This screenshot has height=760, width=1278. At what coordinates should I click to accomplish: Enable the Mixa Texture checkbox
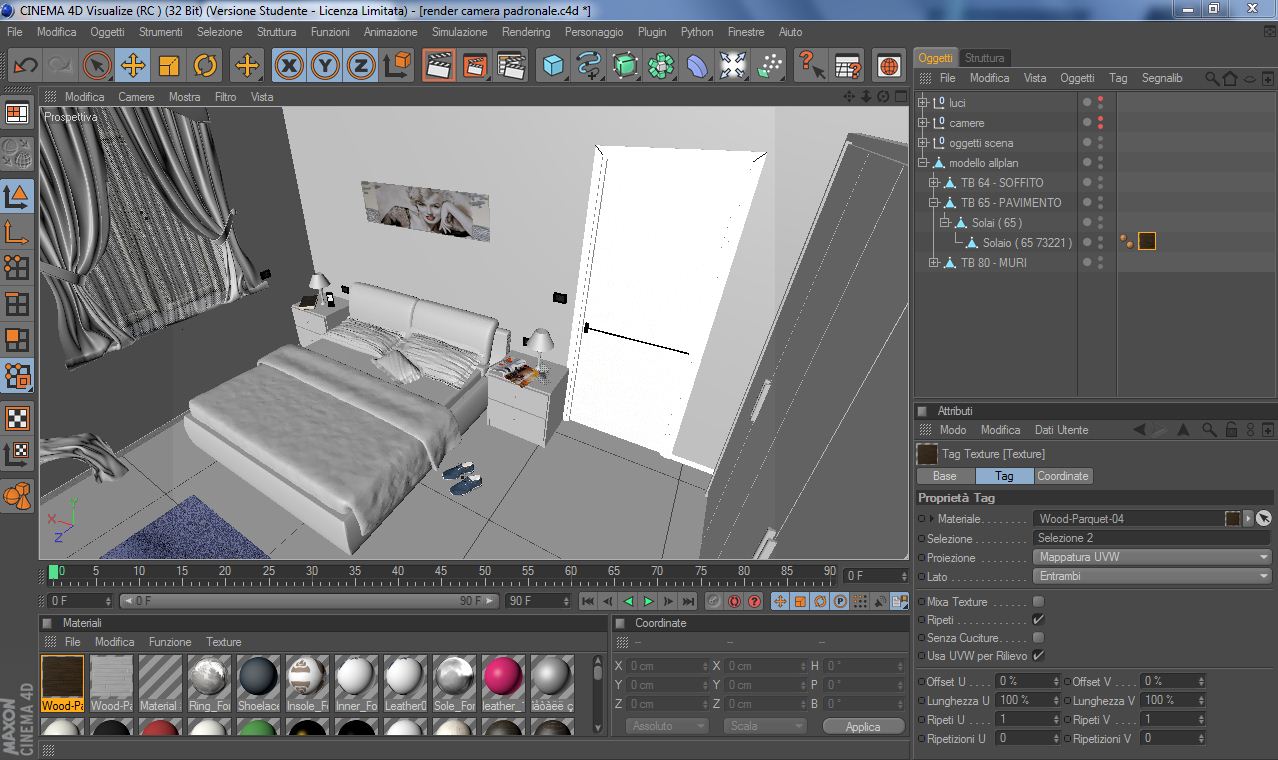(1038, 602)
